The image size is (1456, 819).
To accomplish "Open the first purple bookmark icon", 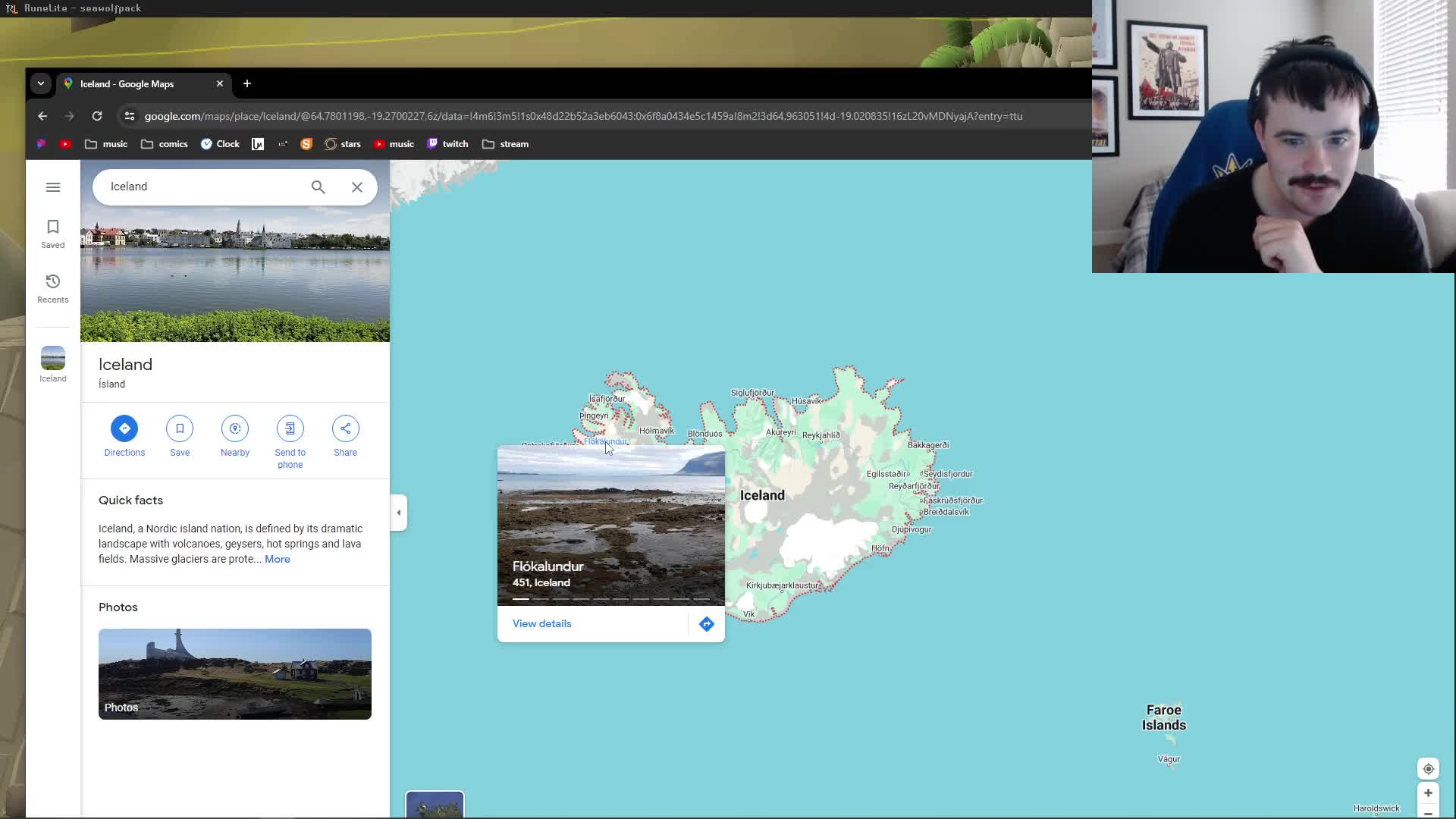I will [x=42, y=144].
